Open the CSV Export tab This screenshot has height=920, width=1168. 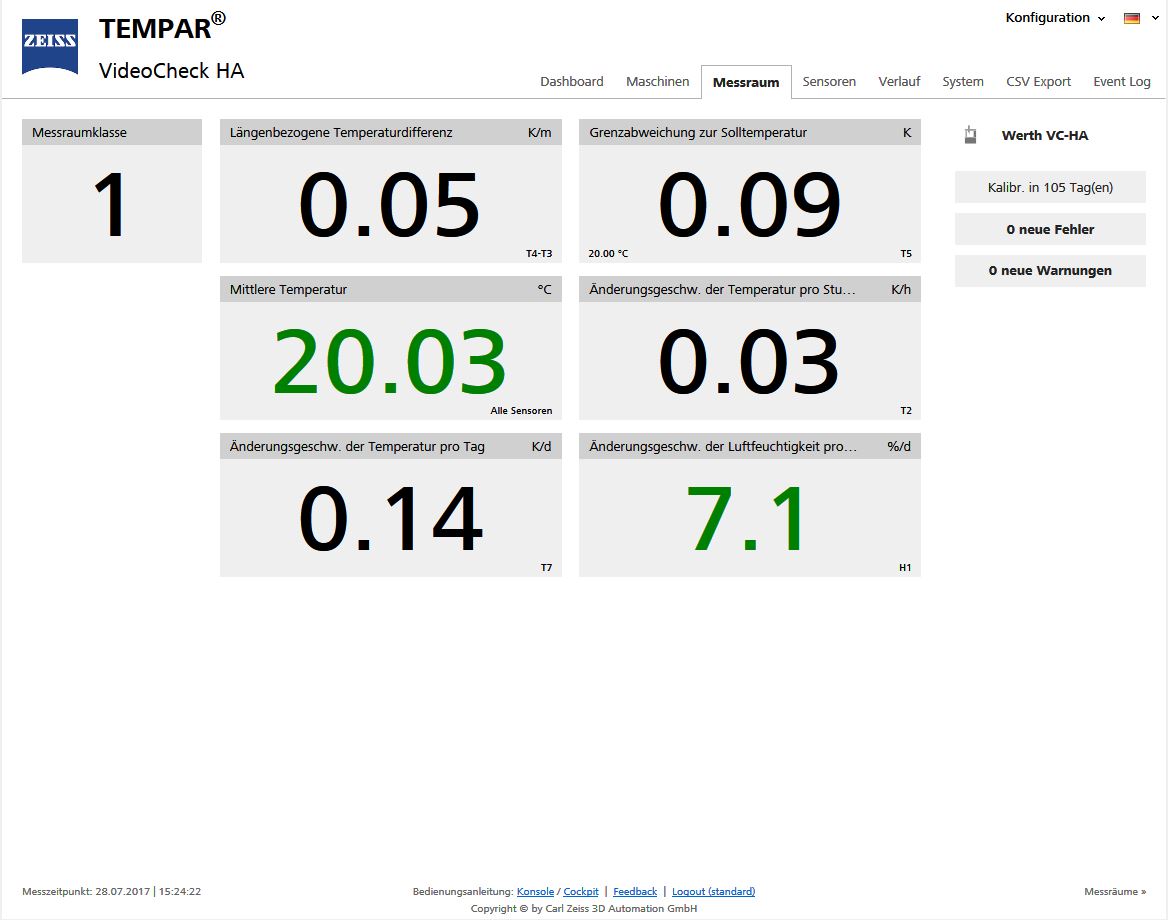[1038, 81]
